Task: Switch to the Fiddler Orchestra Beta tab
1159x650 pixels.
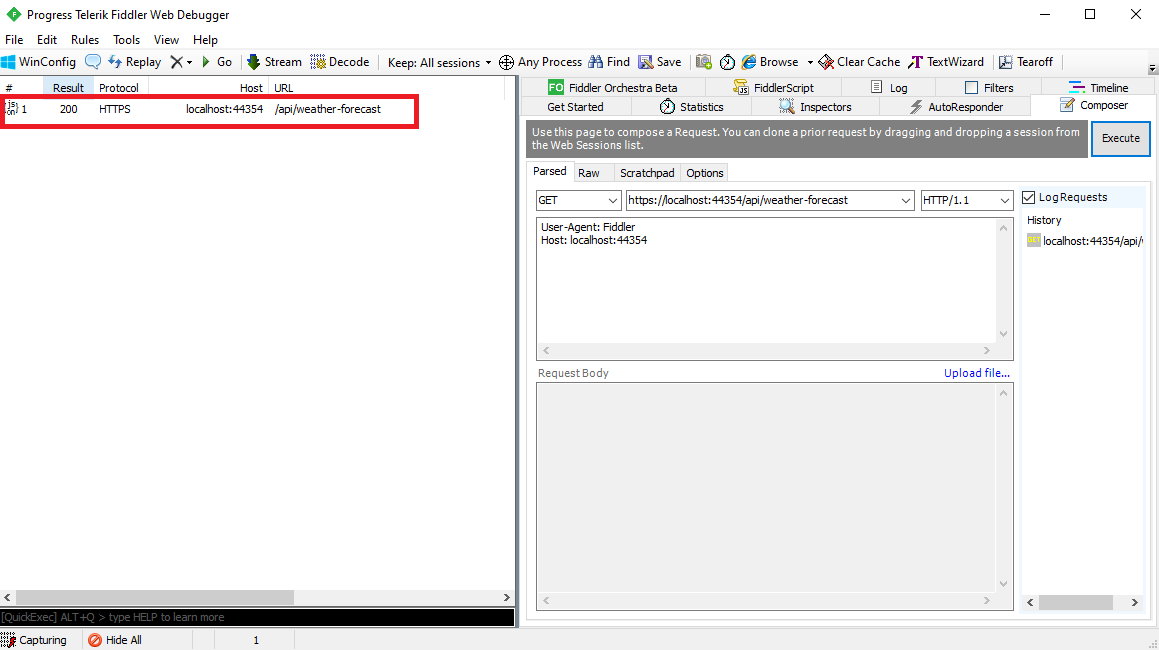Action: 613,87
